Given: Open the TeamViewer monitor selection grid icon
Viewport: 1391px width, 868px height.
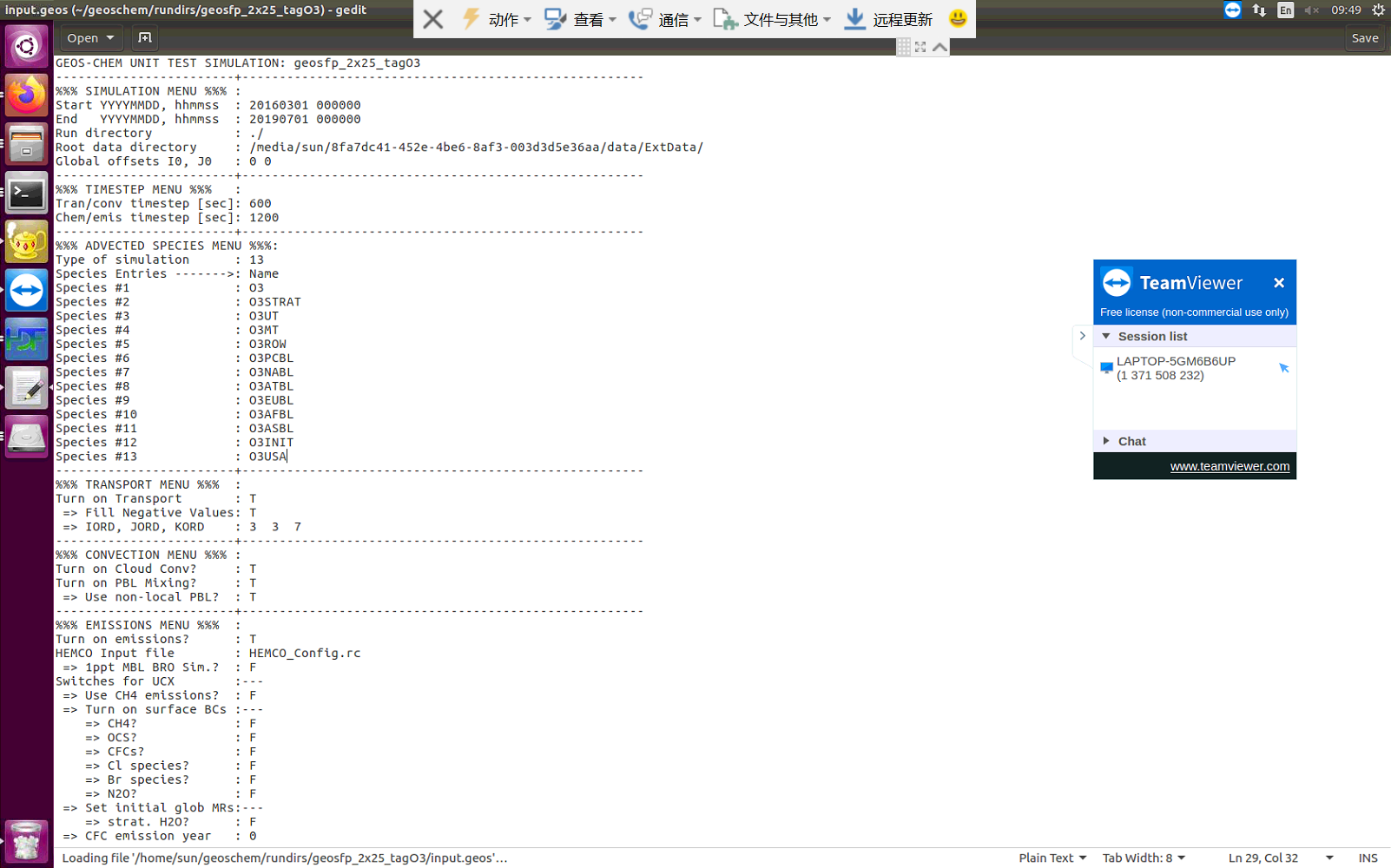Looking at the screenshot, I should [904, 47].
